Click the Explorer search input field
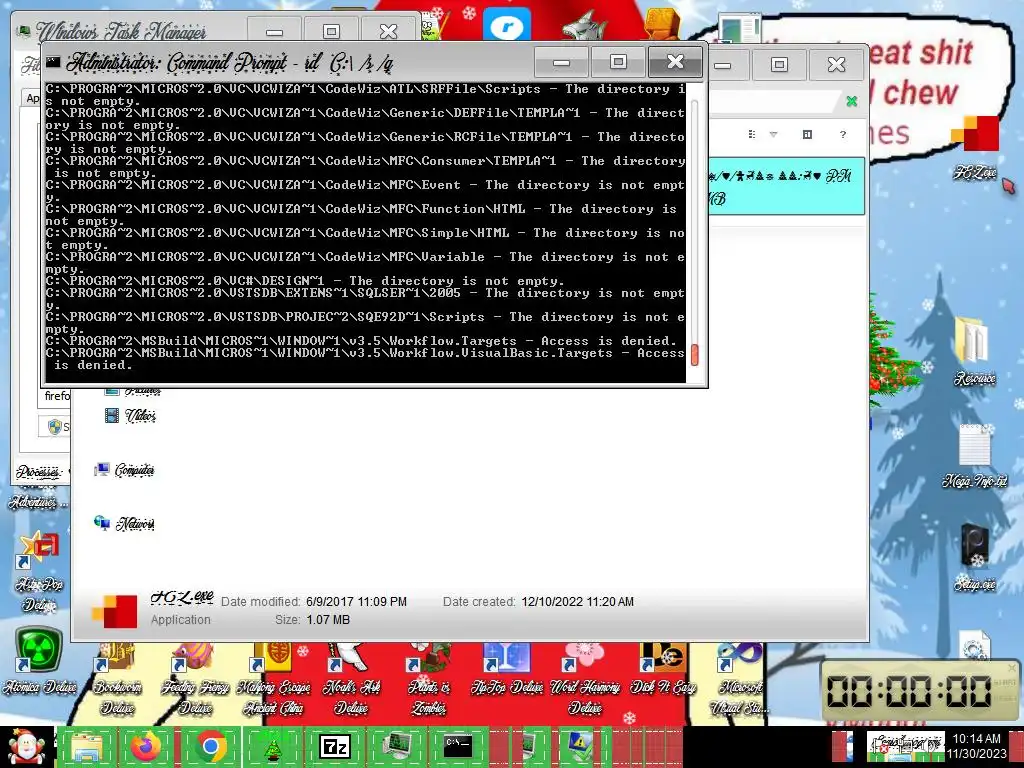The image size is (1024, 768). [x=775, y=101]
